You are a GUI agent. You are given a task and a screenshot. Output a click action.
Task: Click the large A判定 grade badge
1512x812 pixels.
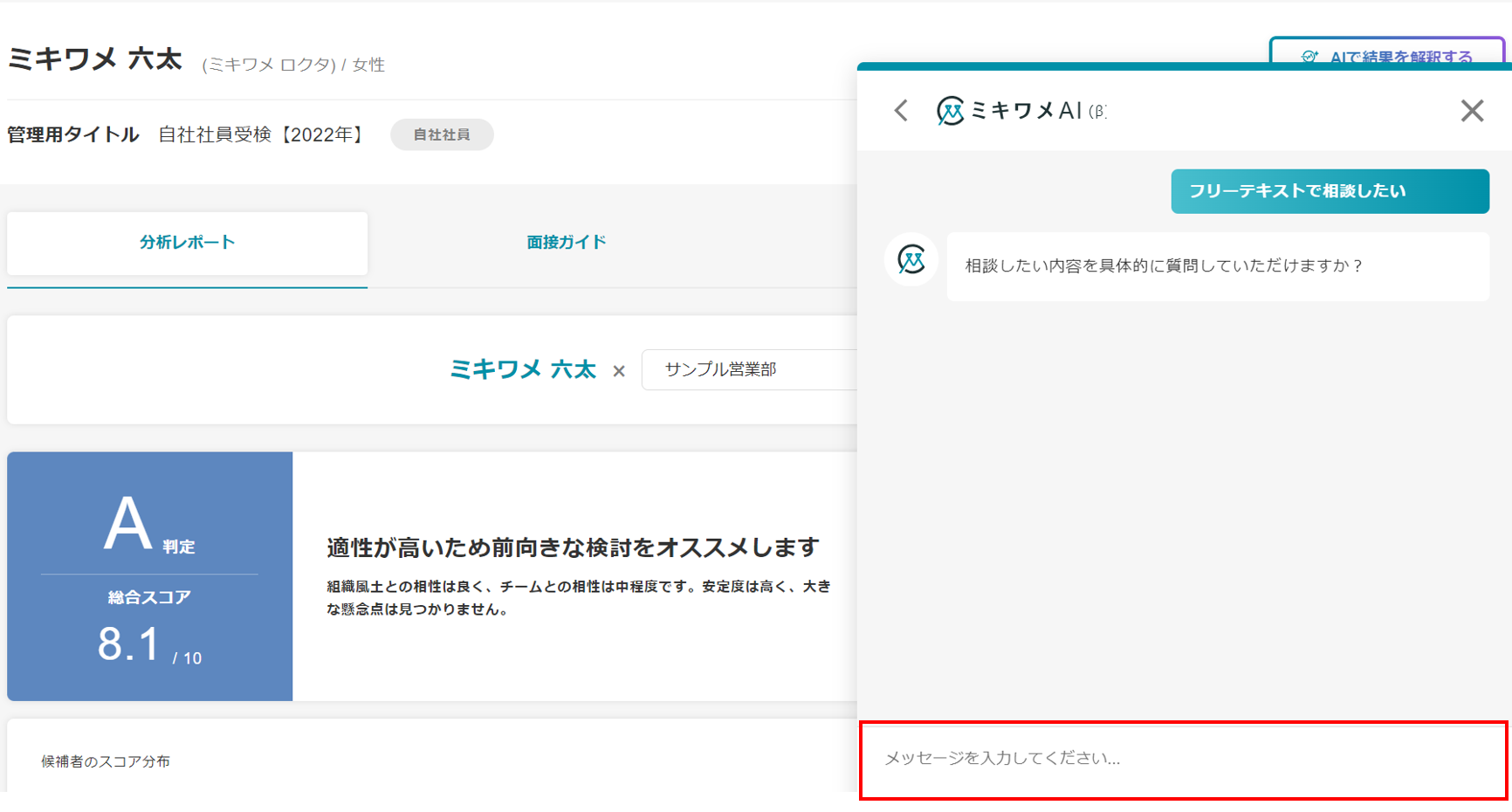point(128,524)
